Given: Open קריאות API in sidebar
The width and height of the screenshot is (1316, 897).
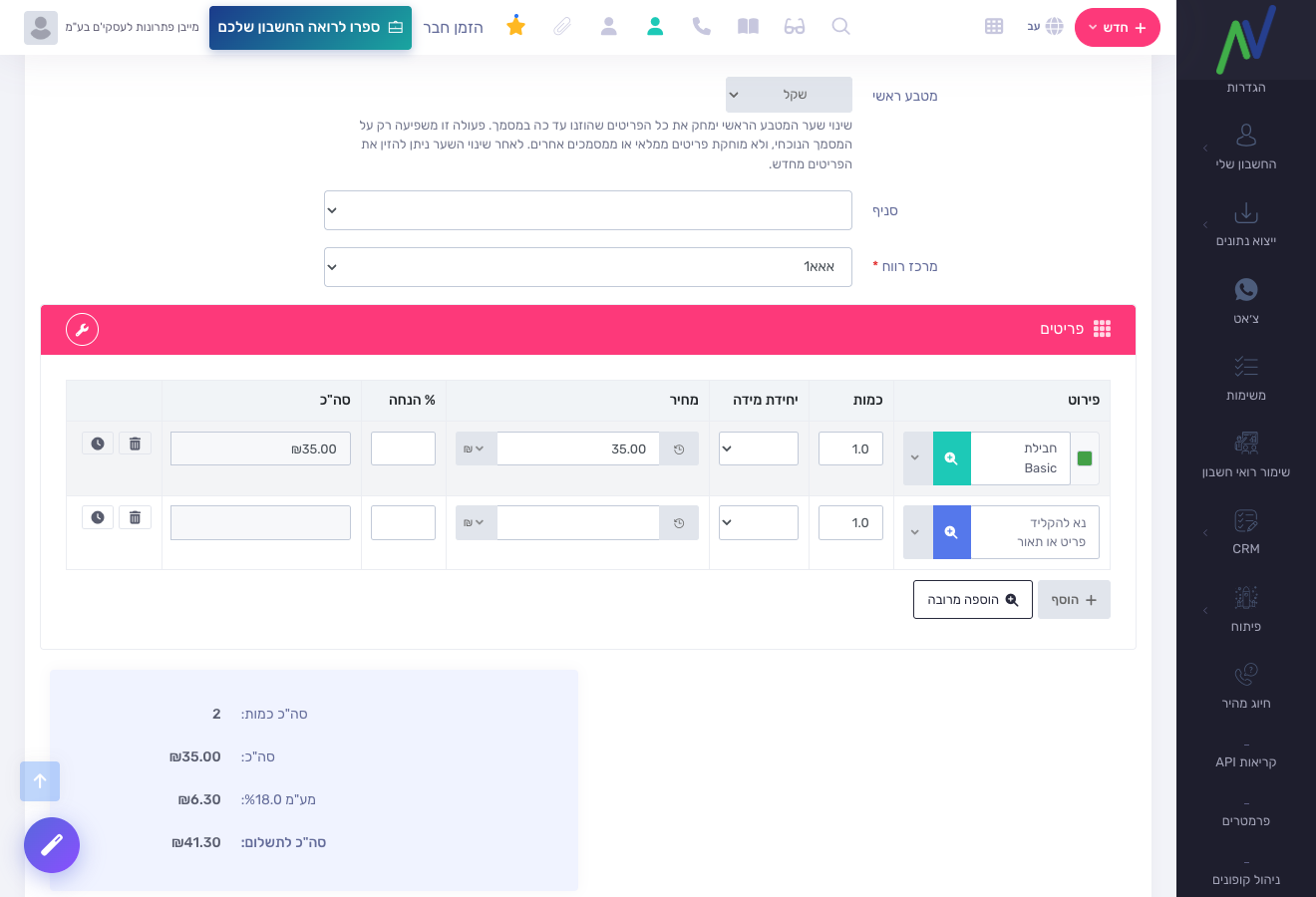Looking at the screenshot, I should [1246, 762].
